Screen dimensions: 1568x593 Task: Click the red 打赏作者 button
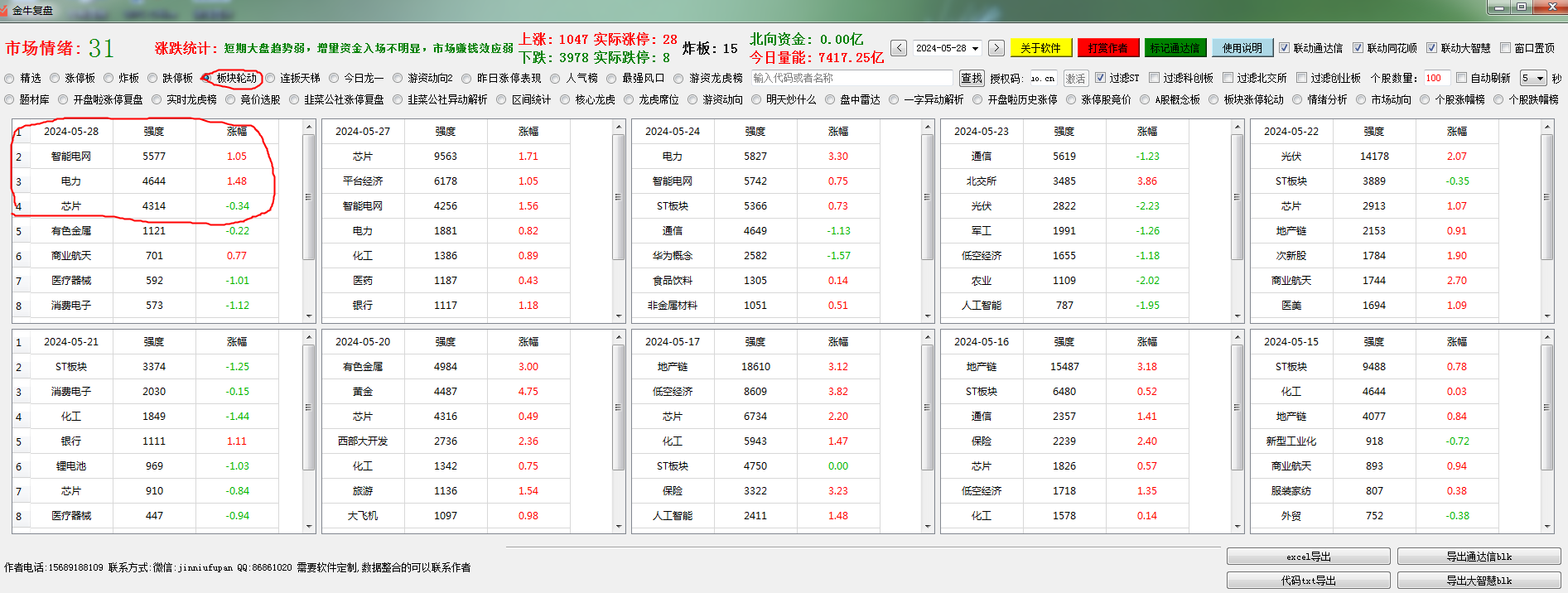click(1107, 48)
